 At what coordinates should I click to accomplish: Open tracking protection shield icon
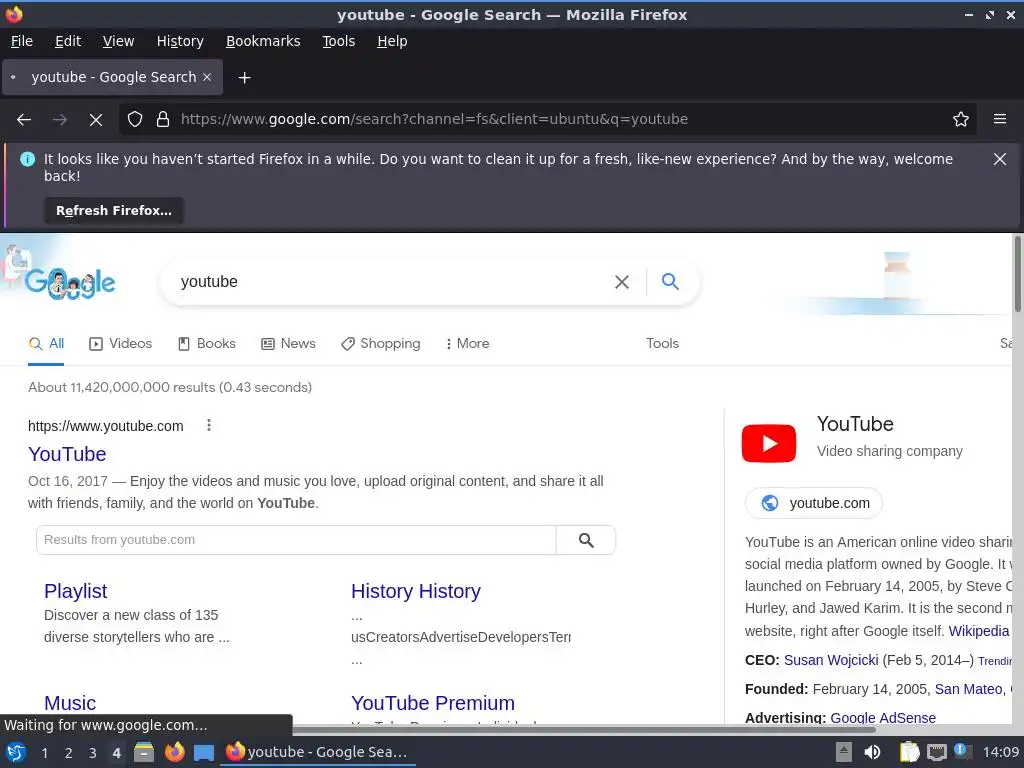(x=135, y=120)
